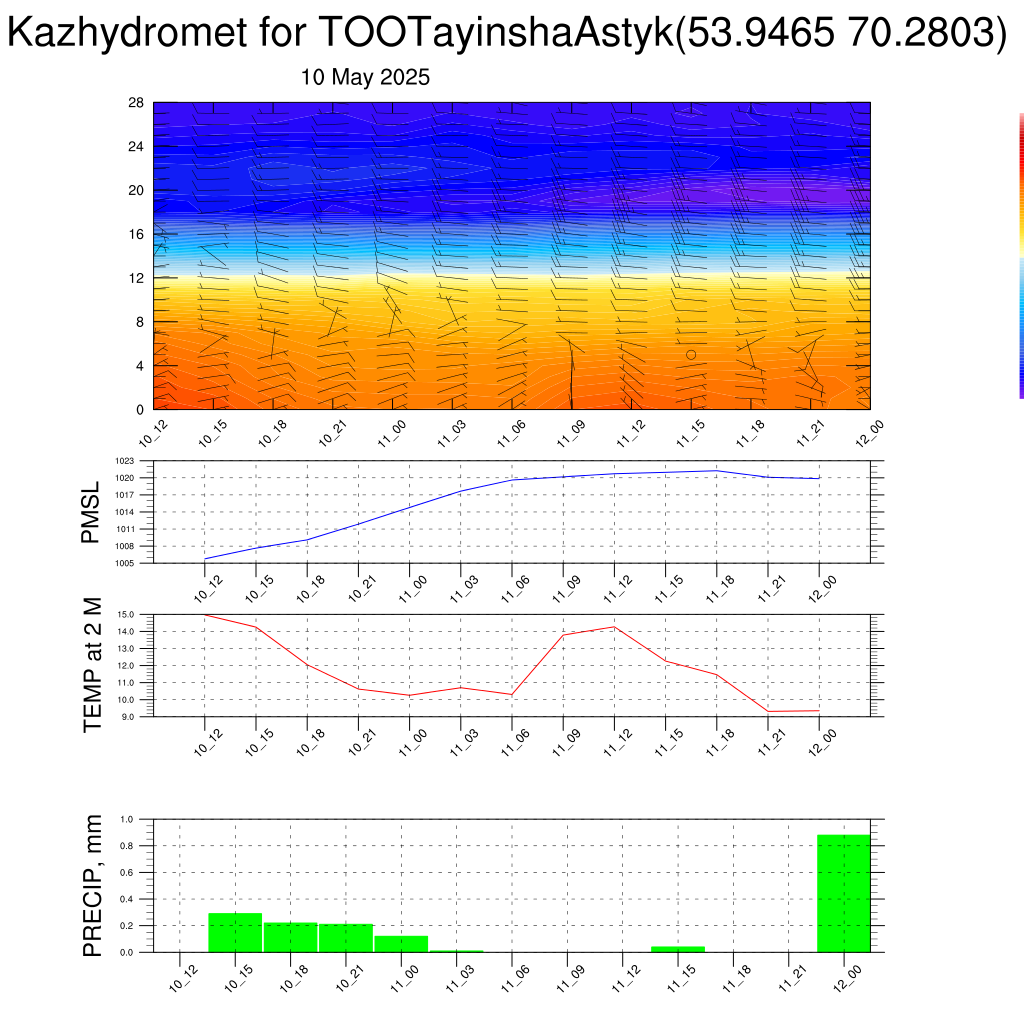Image resolution: width=1024 pixels, height=1024 pixels.
Task: Click the 9.0 value on the temperature axis
Action: coord(128,716)
